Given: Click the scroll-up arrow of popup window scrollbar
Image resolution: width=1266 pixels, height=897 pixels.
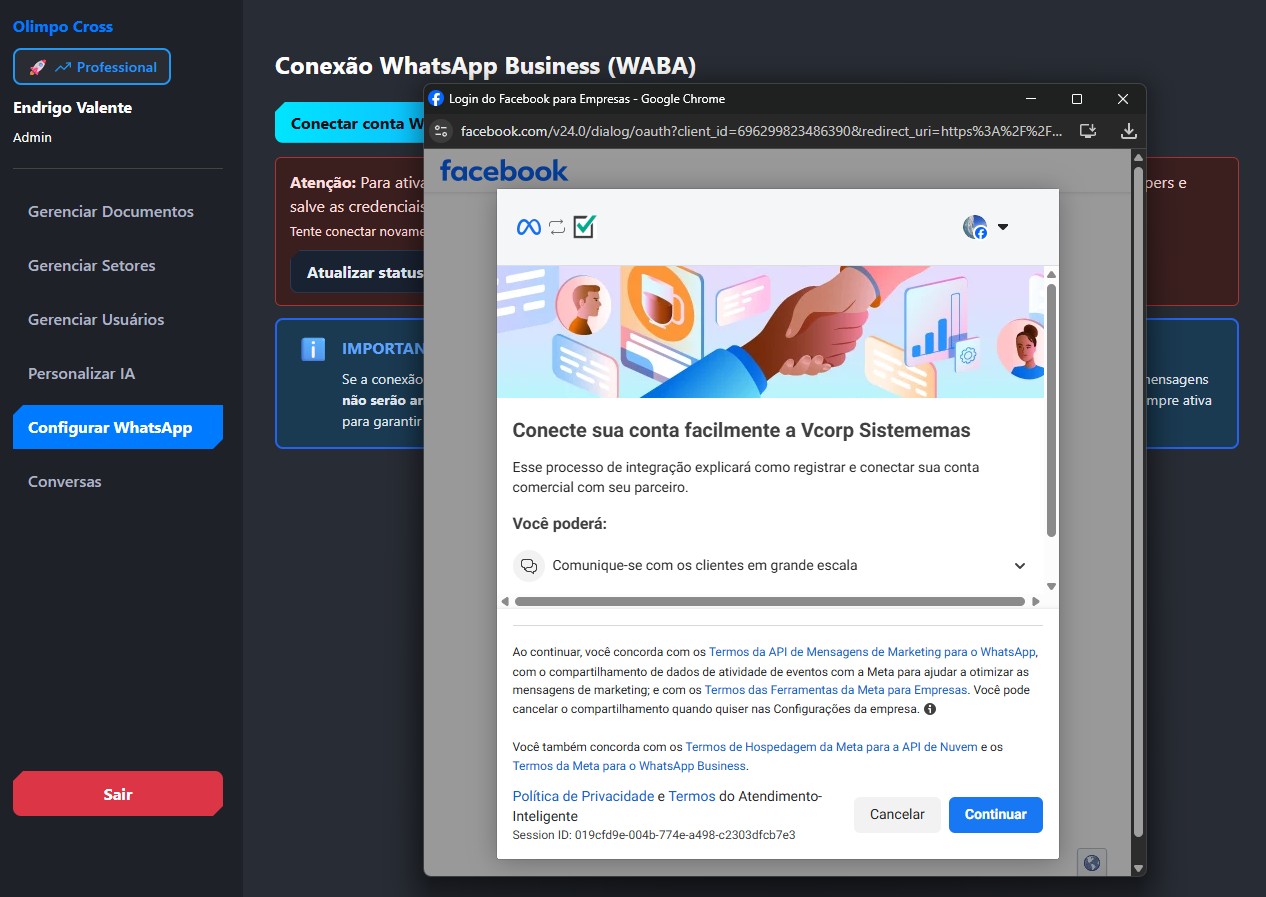Looking at the screenshot, I should (x=1138, y=157).
